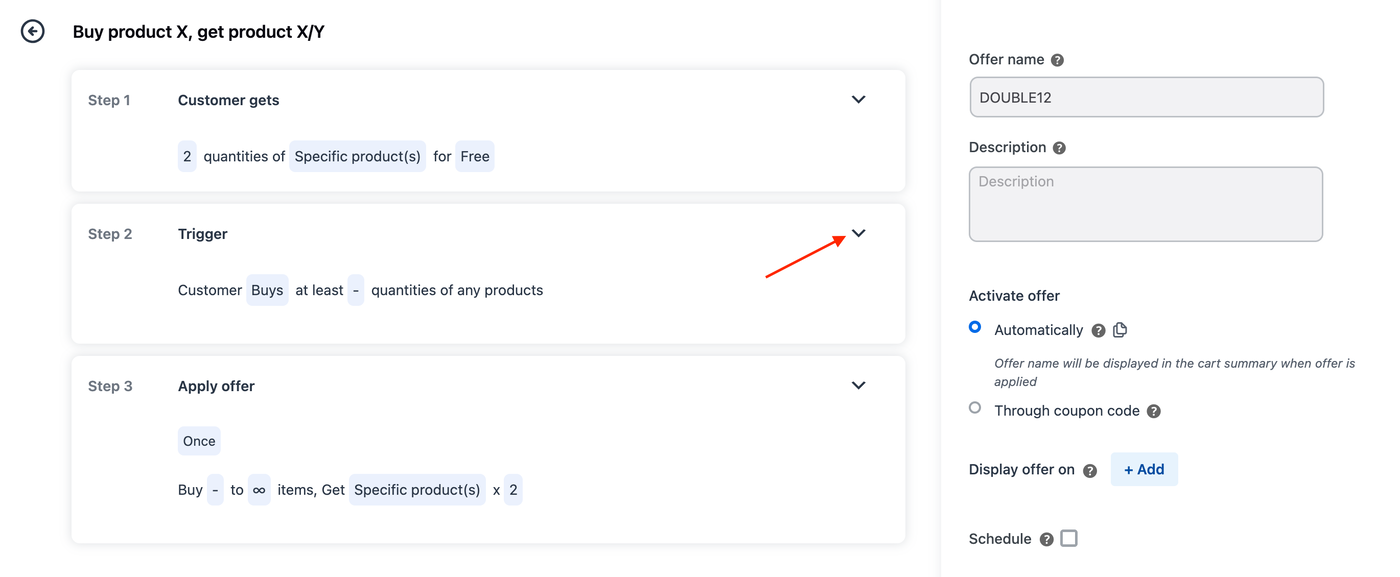Viewport: 1400px width, 577px height.
Task: Select the Automatically radio button
Action: point(975,328)
